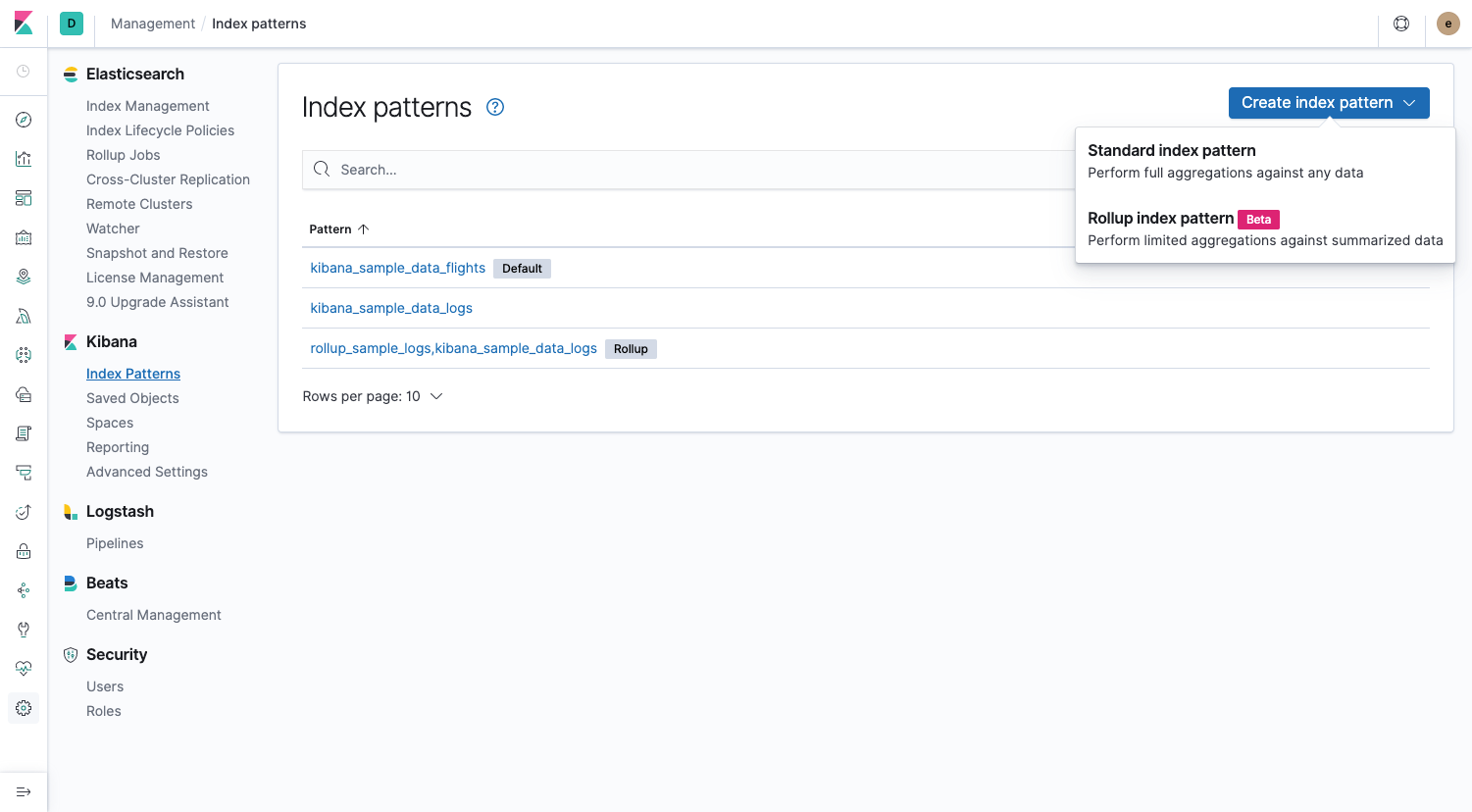1472x812 pixels.
Task: Open the kibana_sample_data_flights index pattern
Action: [x=397, y=268]
